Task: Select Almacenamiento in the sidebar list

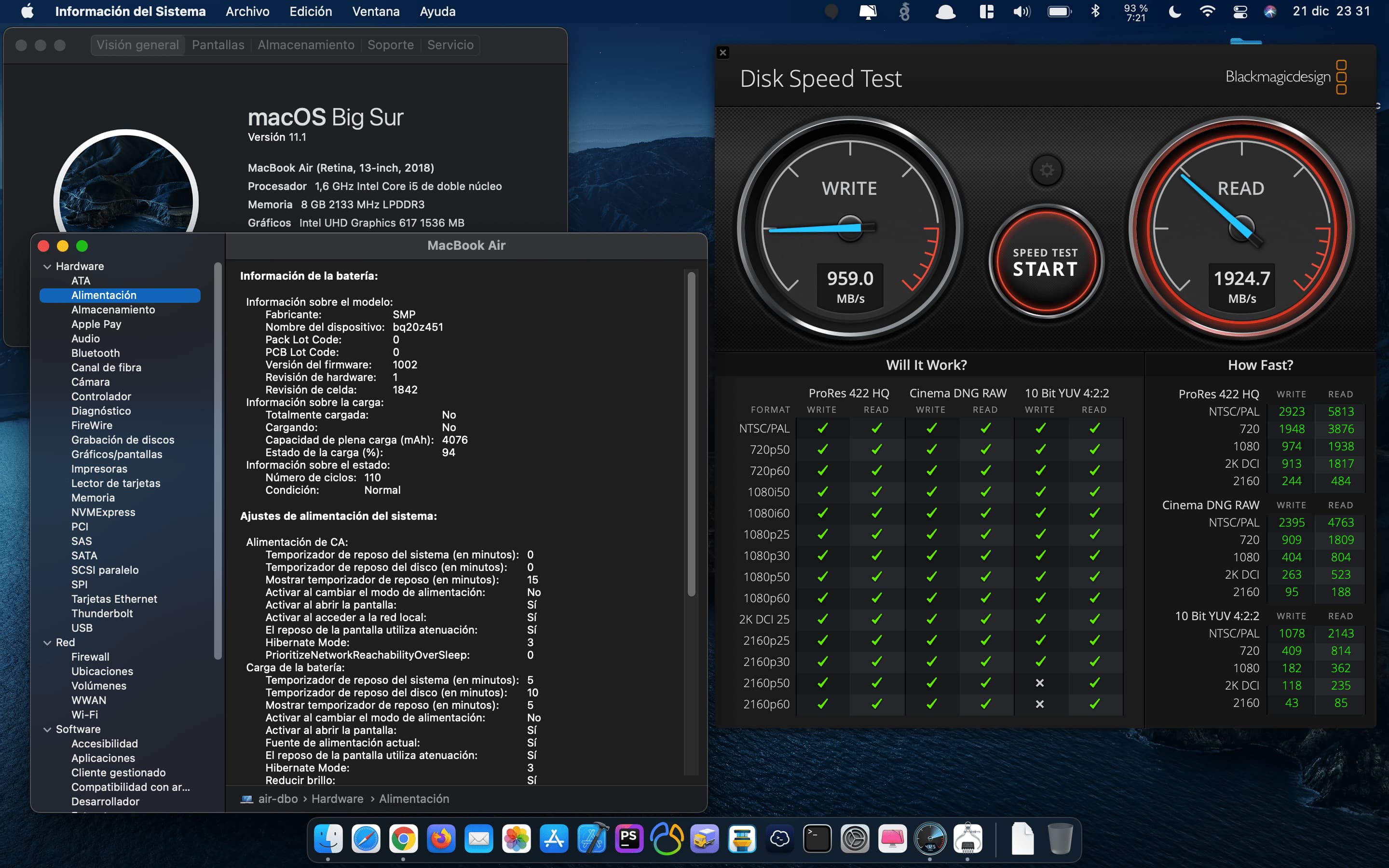Action: point(113,310)
